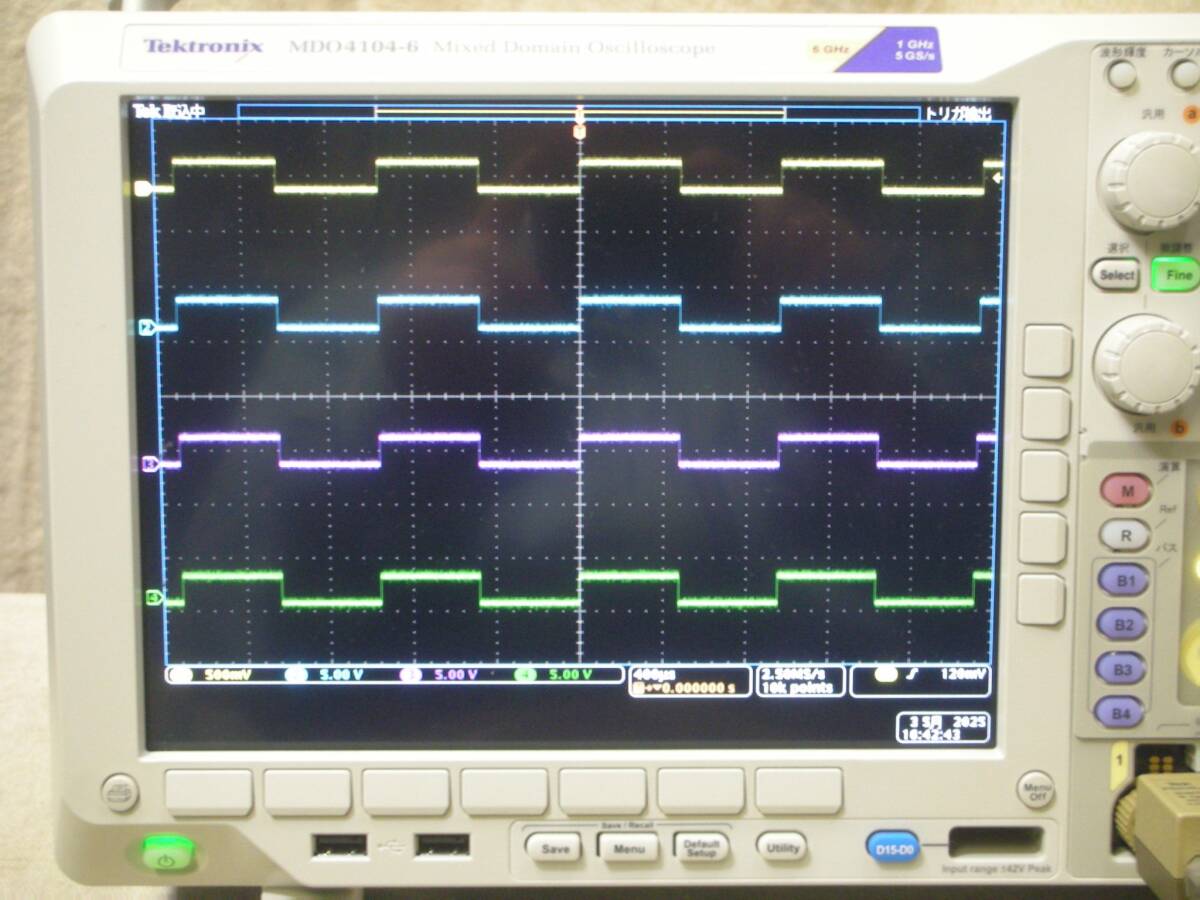Viewport: 1200px width, 900px height.
Task: Click the leftmost bottom bezel button
Action: point(209,792)
